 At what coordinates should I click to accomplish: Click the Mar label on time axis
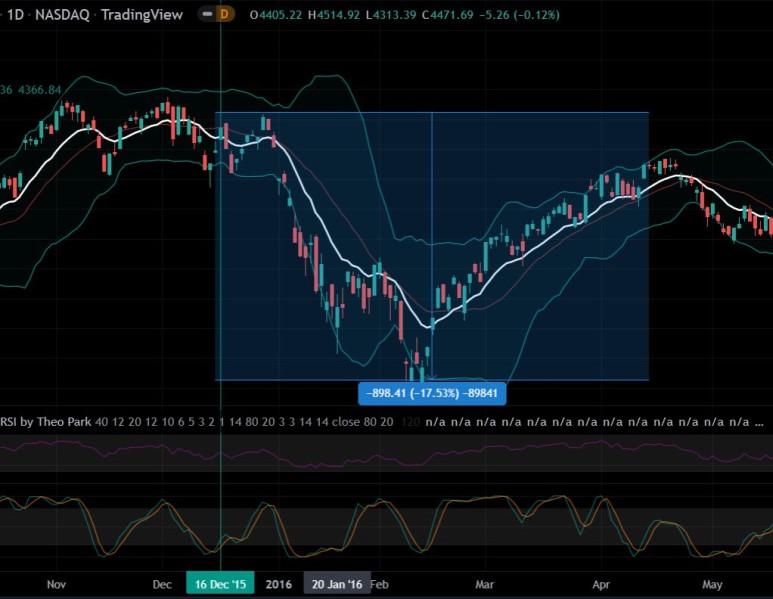tap(485, 584)
